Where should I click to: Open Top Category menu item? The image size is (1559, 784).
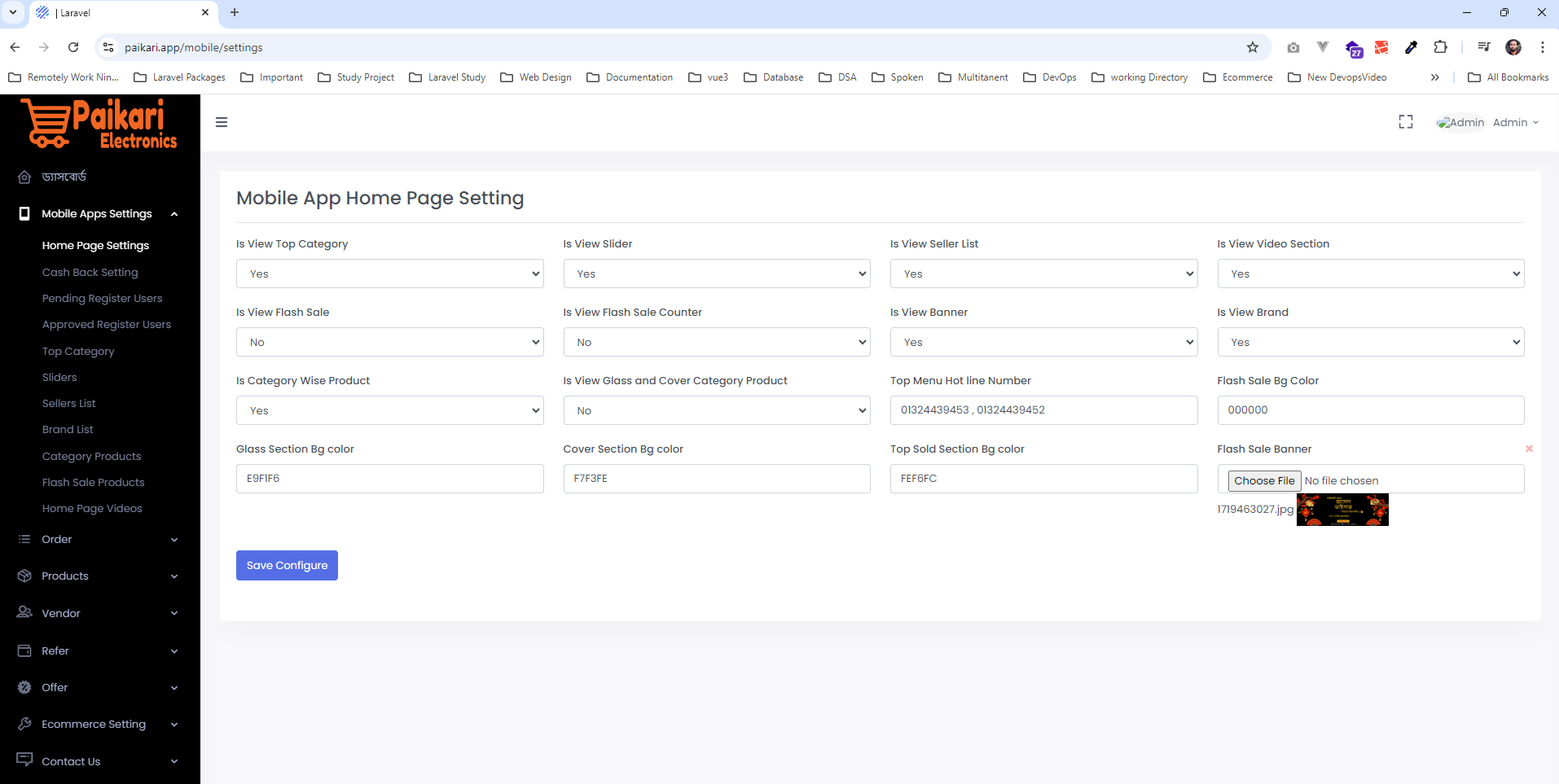pos(78,351)
